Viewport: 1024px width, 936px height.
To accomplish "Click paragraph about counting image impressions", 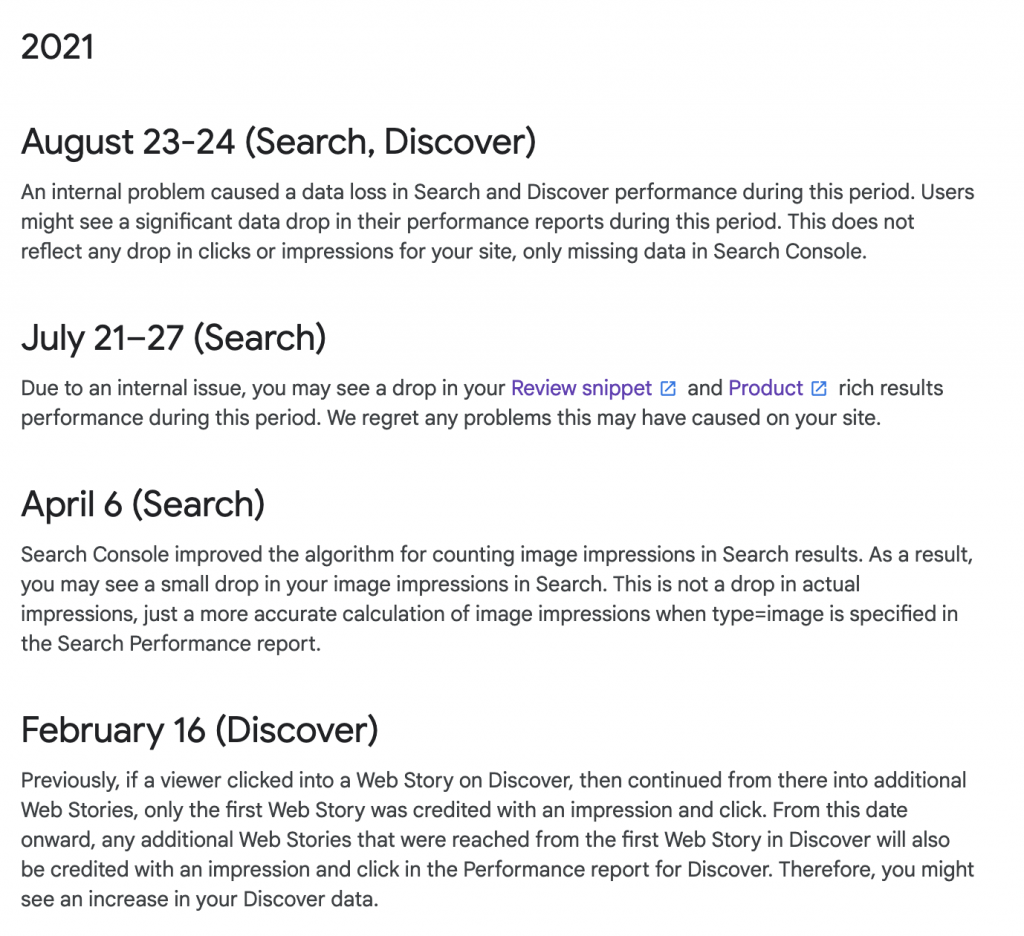I will [497, 599].
